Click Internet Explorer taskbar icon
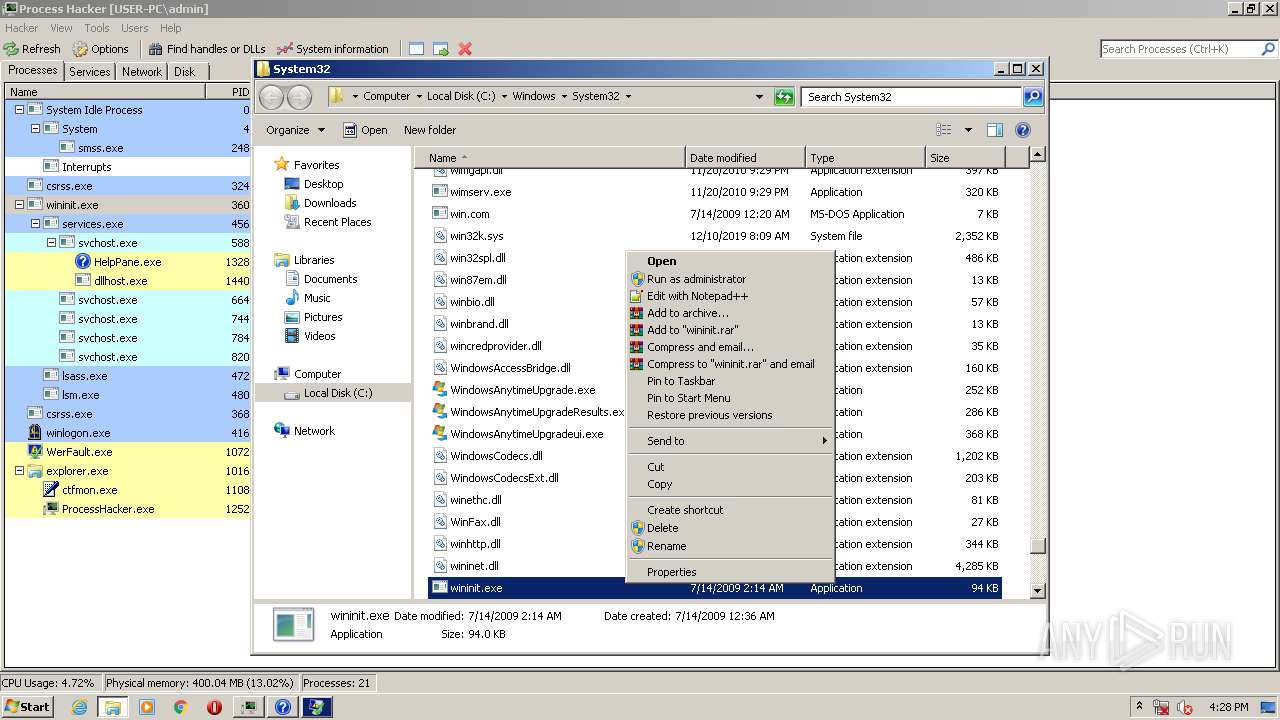 (x=80, y=707)
